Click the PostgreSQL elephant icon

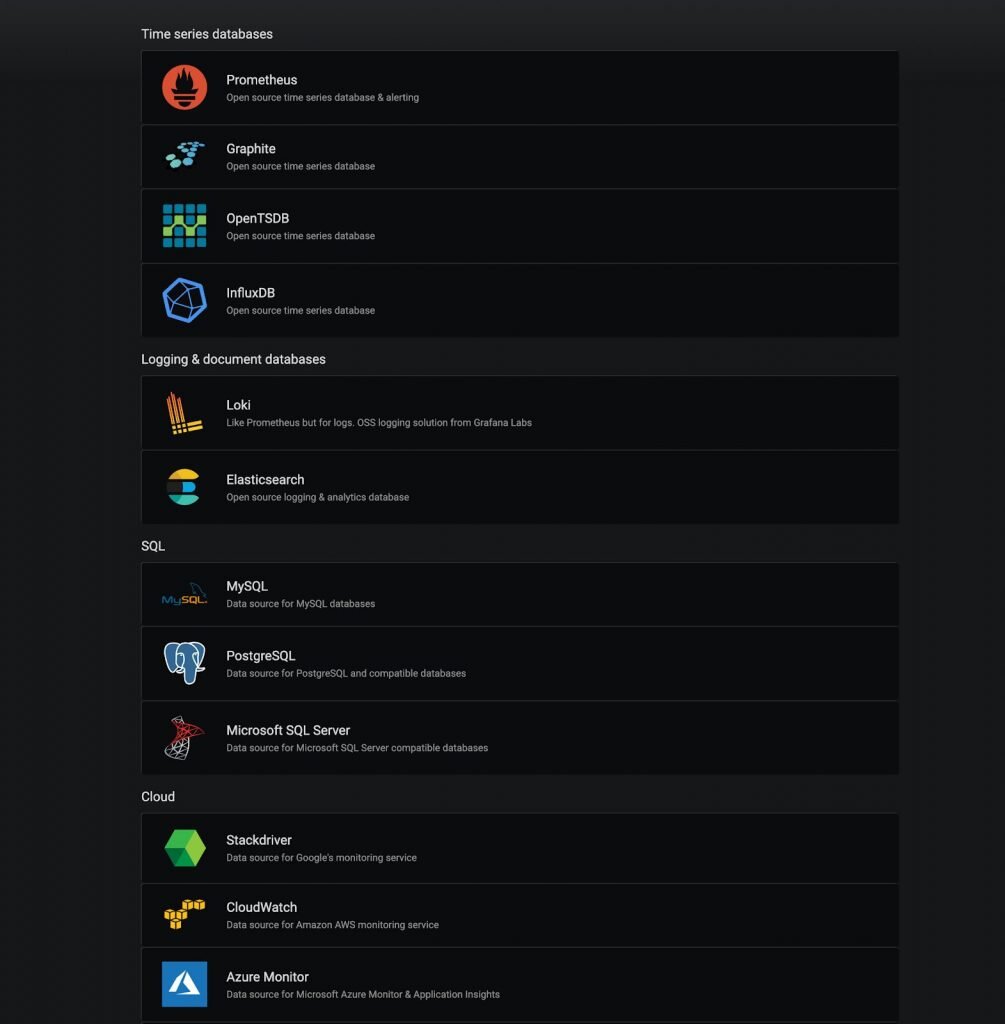coord(184,663)
